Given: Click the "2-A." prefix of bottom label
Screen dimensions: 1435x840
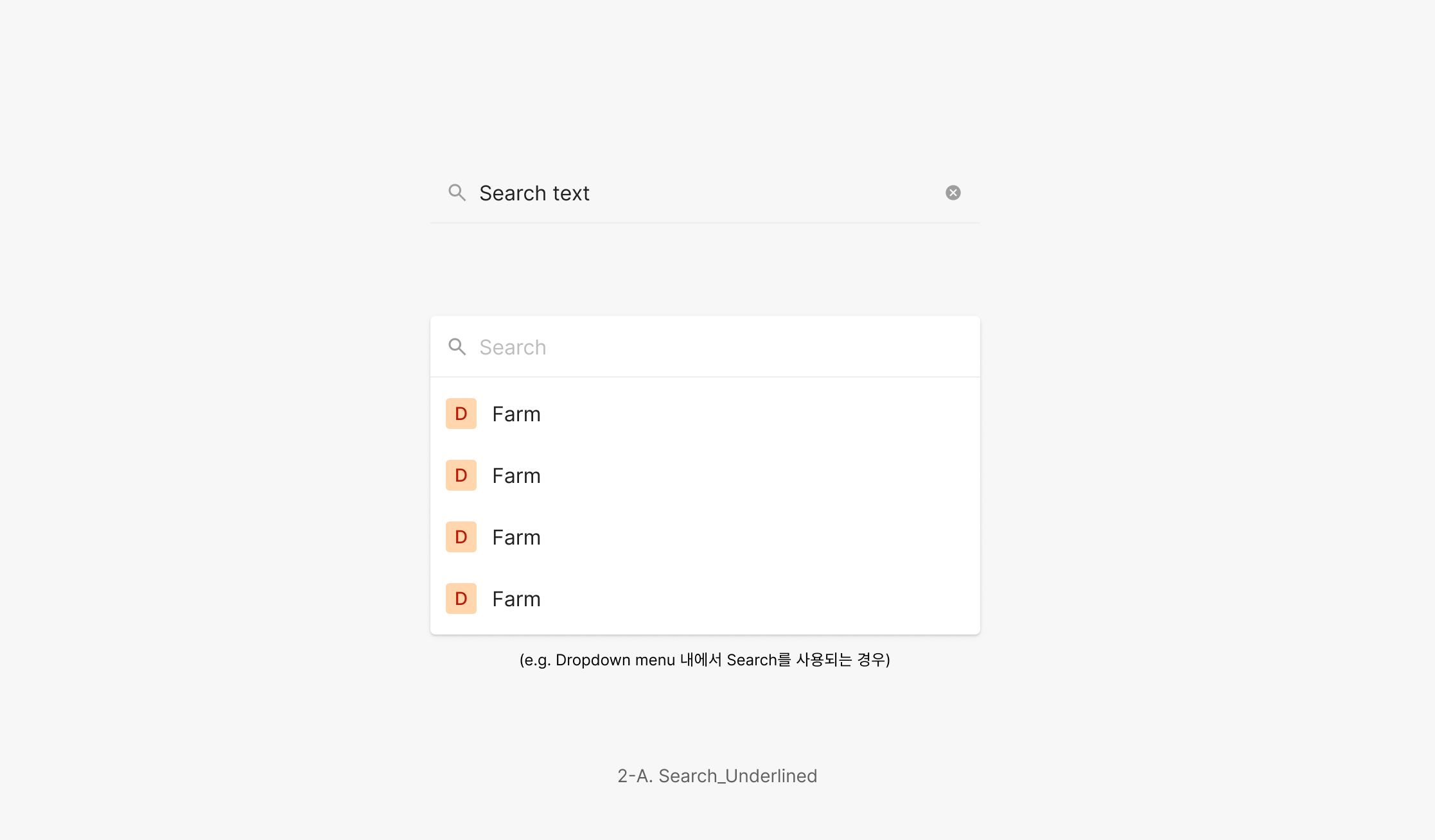Looking at the screenshot, I should [x=635, y=776].
